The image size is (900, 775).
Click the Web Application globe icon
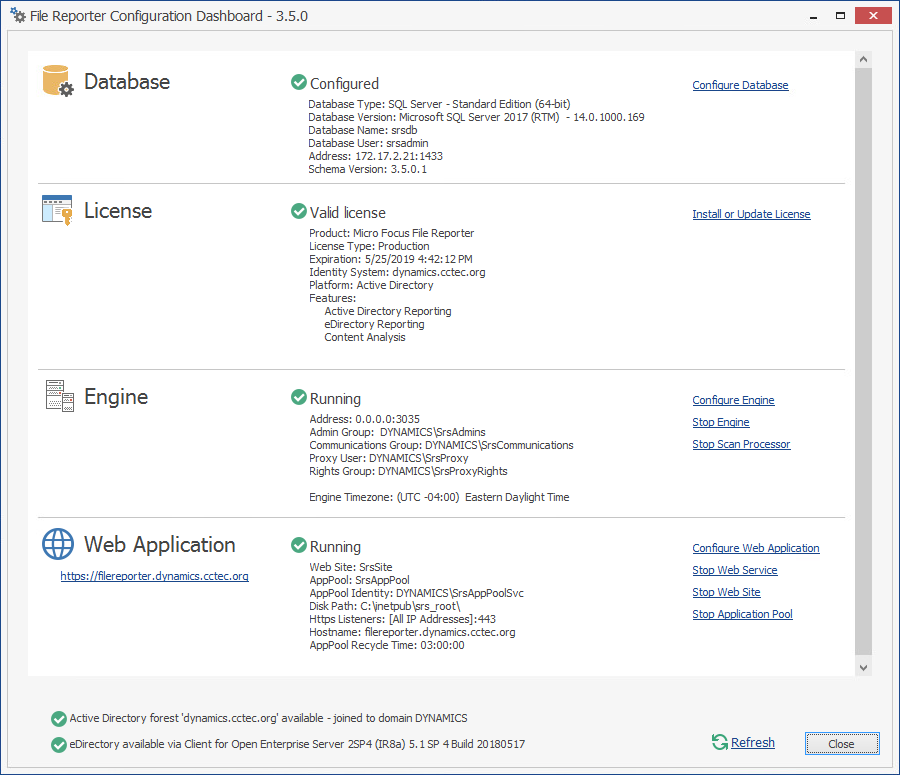(x=58, y=544)
